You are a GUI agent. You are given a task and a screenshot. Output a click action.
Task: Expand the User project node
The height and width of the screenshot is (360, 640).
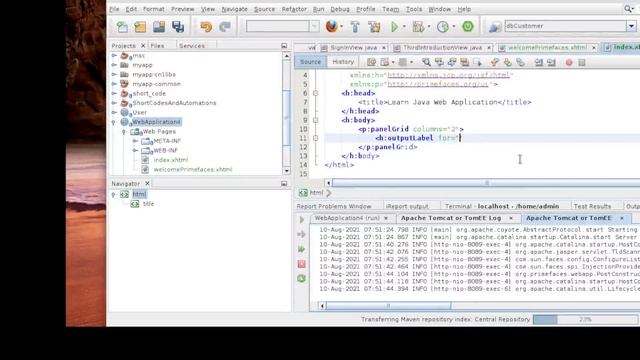[114, 112]
